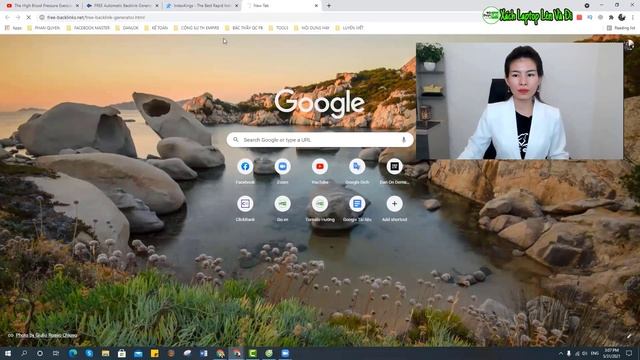The width and height of the screenshot is (640, 360).
Task: Switch to FREE Automatic Backlink Generator tab
Action: (x=122, y=6)
